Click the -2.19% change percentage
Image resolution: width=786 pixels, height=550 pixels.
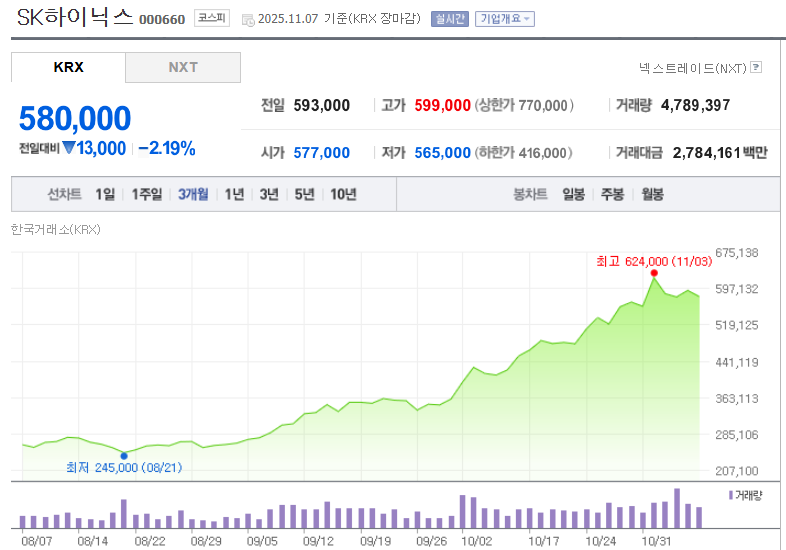tap(166, 148)
